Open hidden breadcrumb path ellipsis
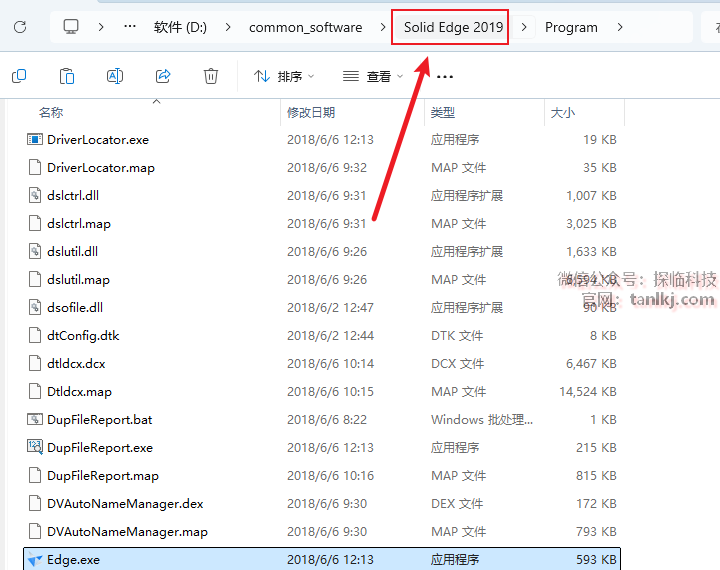The width and height of the screenshot is (720, 570). (130, 27)
